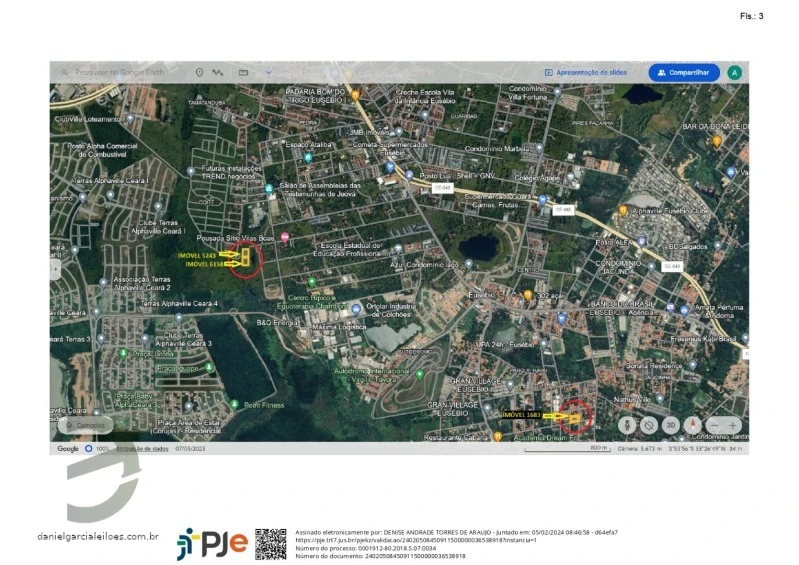The height and width of the screenshot is (565, 799).
Task: Open the Point Fitness green marker
Action: pyautogui.click(x=234, y=405)
